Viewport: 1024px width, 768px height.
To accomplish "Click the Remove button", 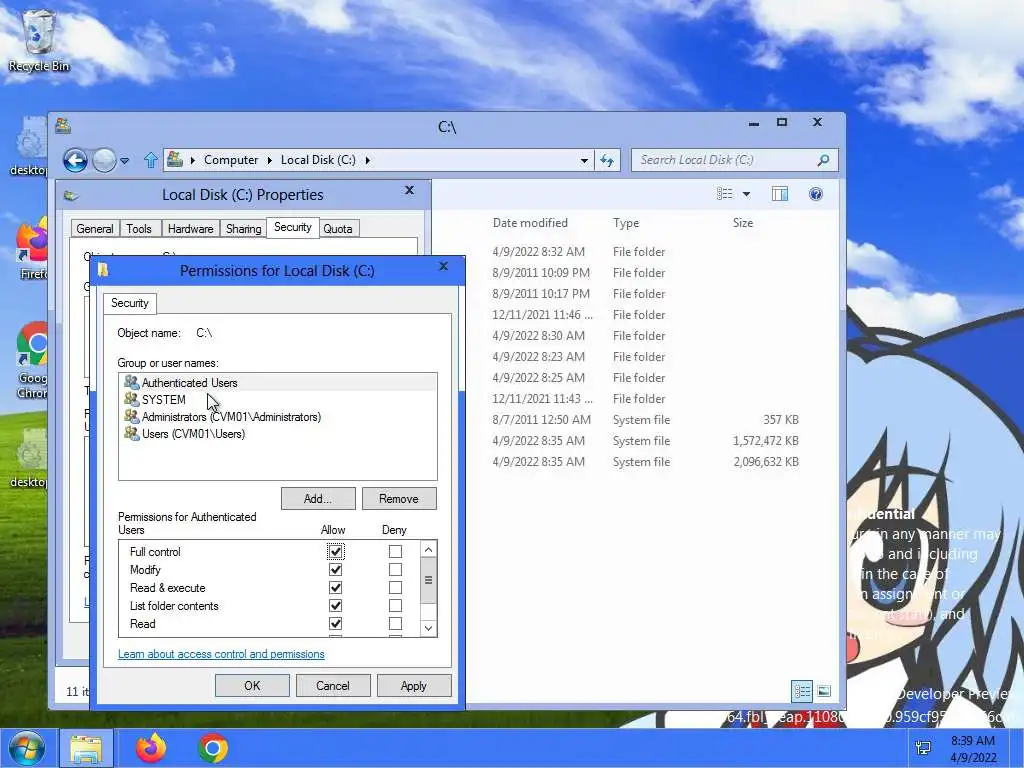I will [x=399, y=498].
